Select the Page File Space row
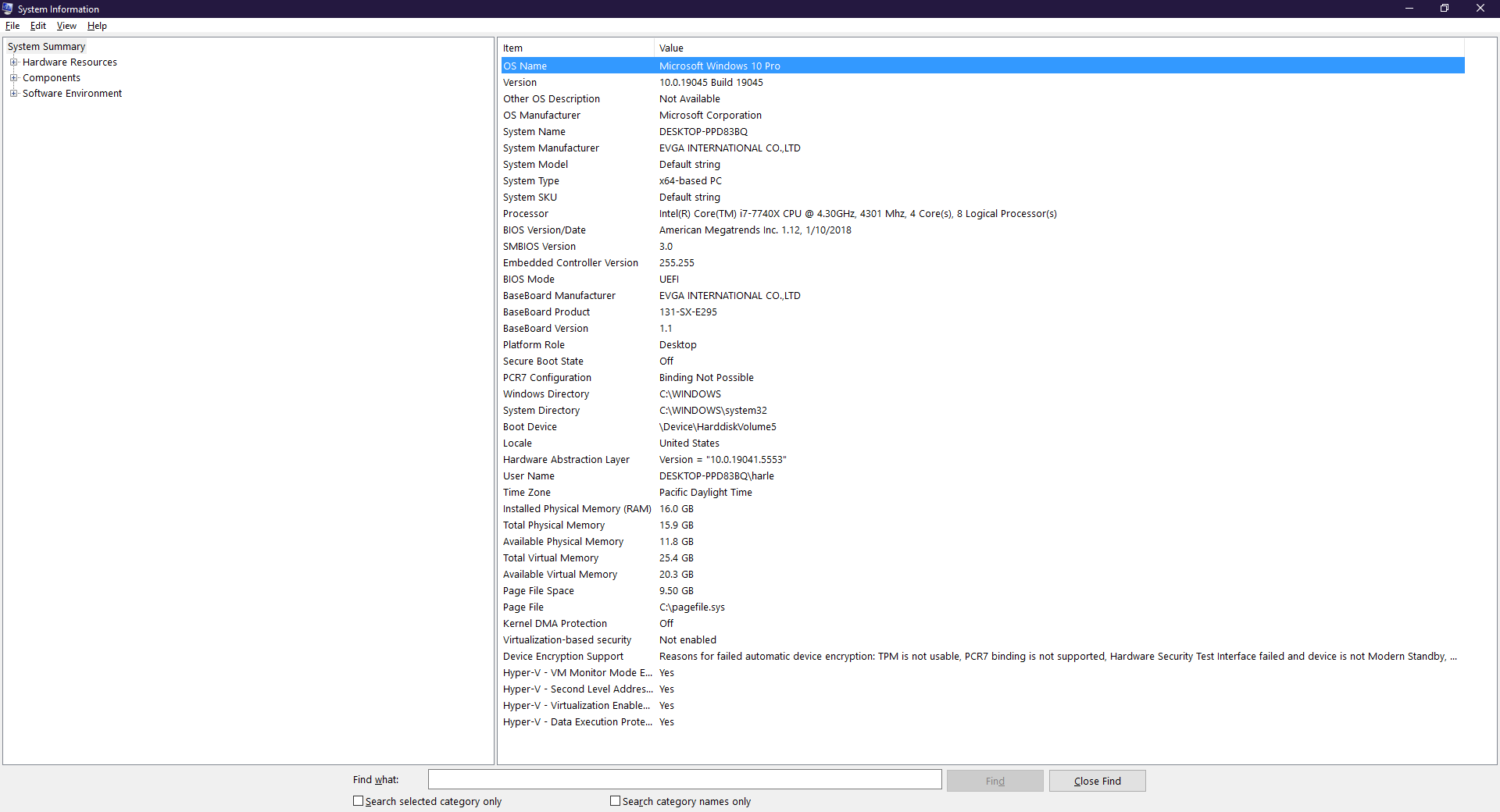 click(x=983, y=591)
